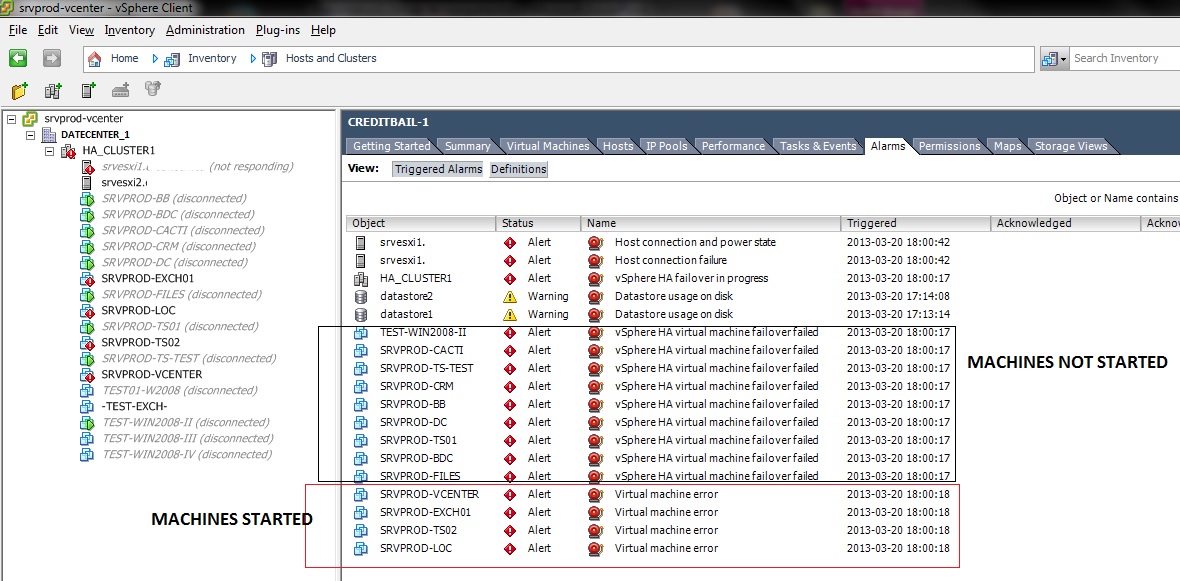1180x581 pixels.
Task: Select SRVPROD-BB (disconnected) in the tree
Action: pyautogui.click(x=175, y=199)
